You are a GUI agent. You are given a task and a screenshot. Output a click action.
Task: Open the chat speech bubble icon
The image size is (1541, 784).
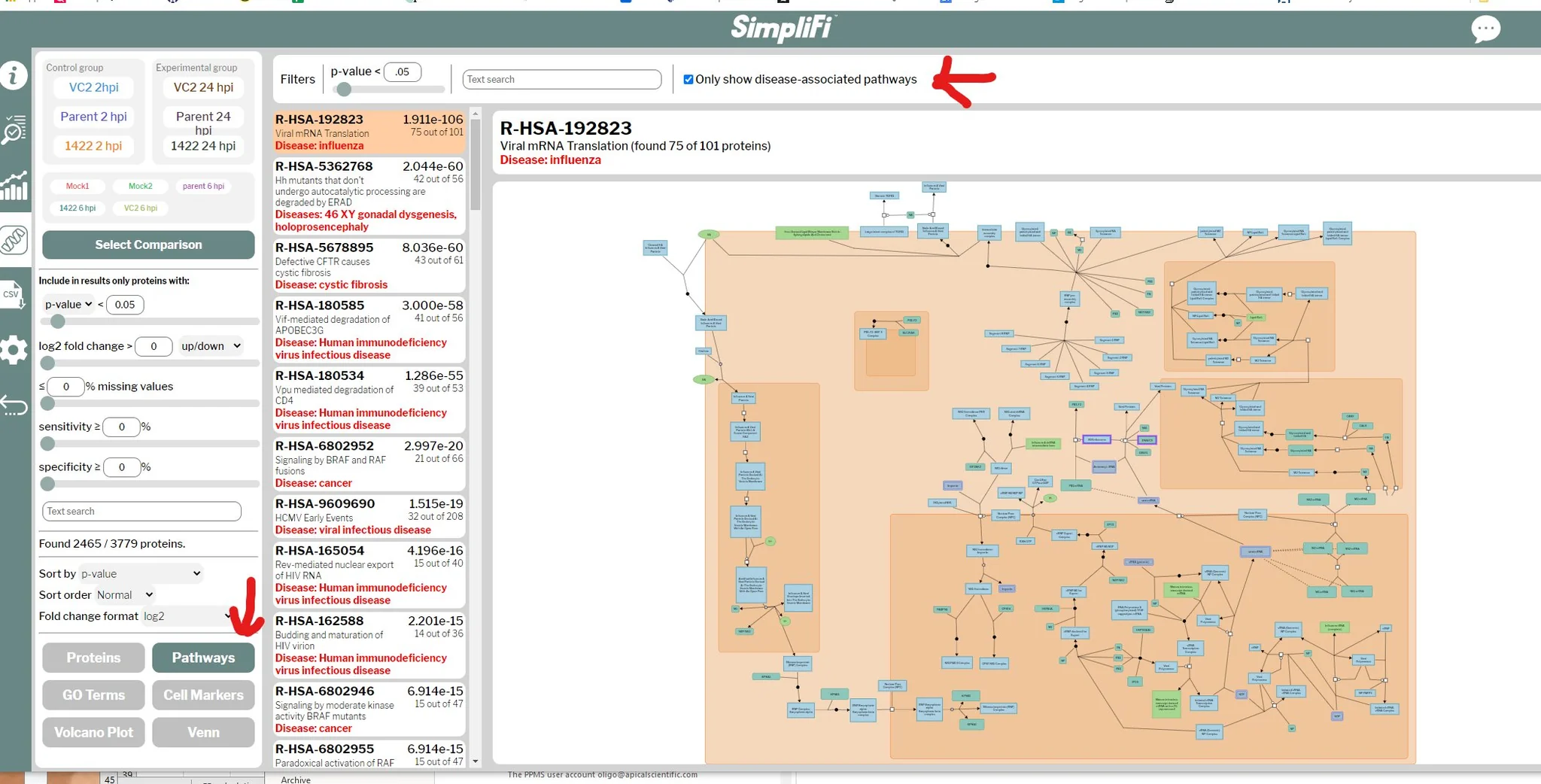point(1485,29)
